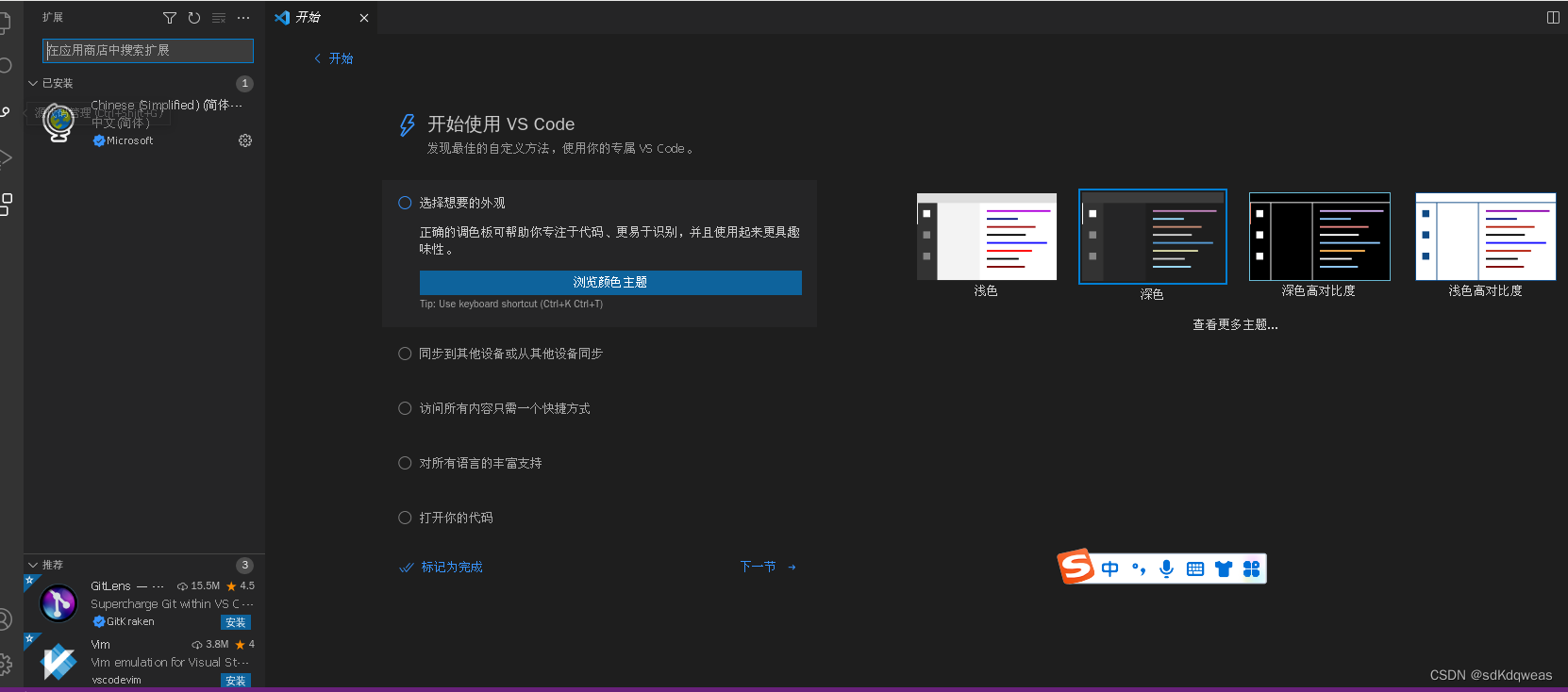
Task: Open the 同步到其他设备或从其他设备同步 step
Action: tap(510, 354)
